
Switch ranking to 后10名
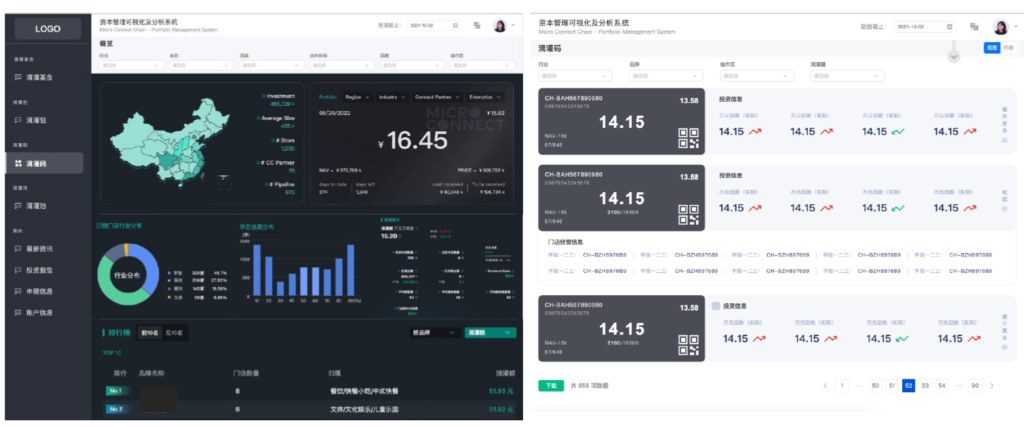coord(174,332)
